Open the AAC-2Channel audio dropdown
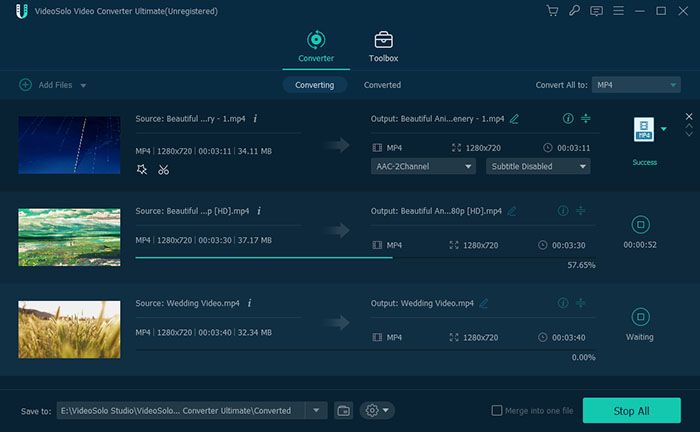Image resolution: width=700 pixels, height=432 pixels. [423, 166]
